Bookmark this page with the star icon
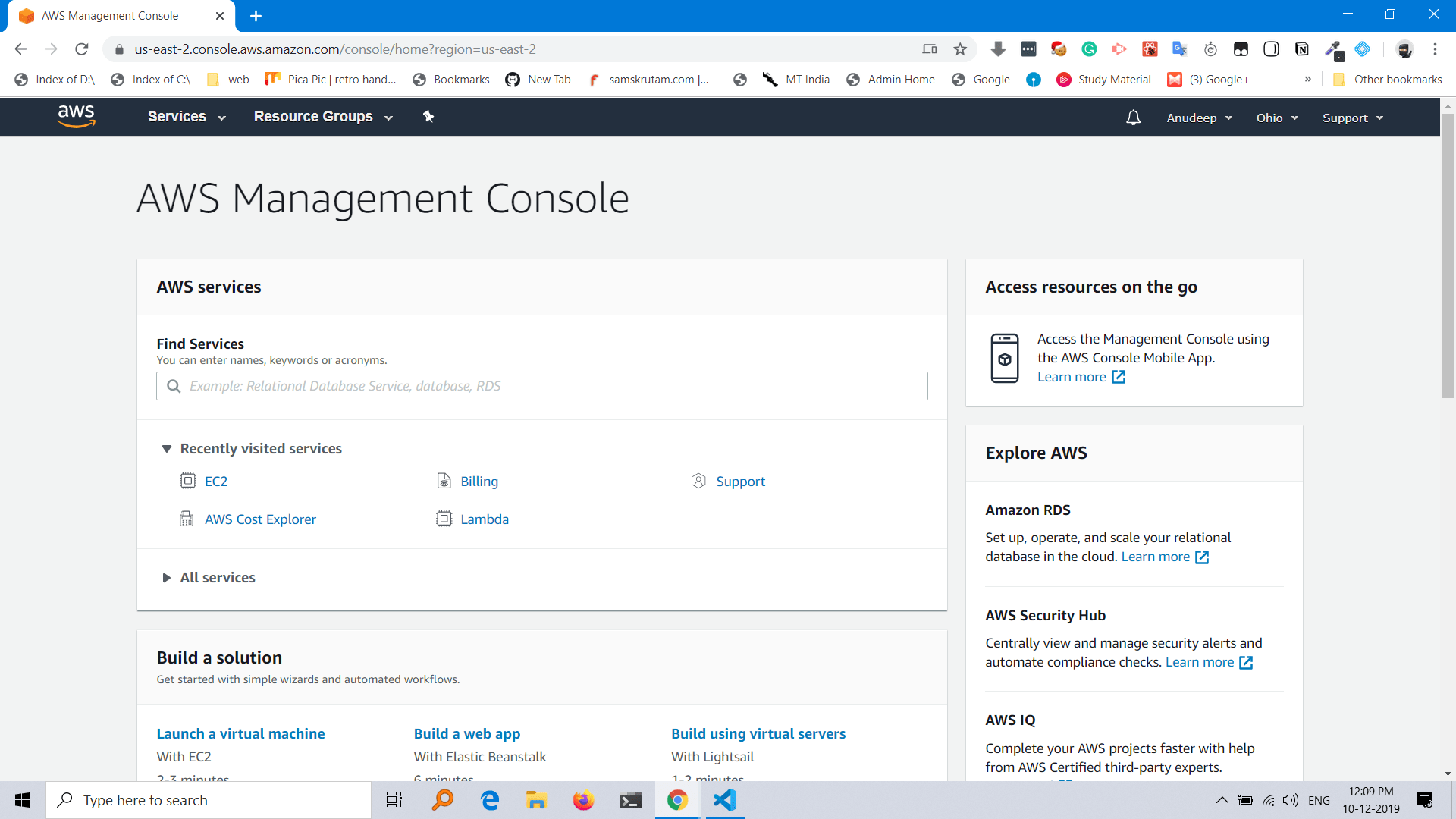This screenshot has width=1456, height=819. 960,49
